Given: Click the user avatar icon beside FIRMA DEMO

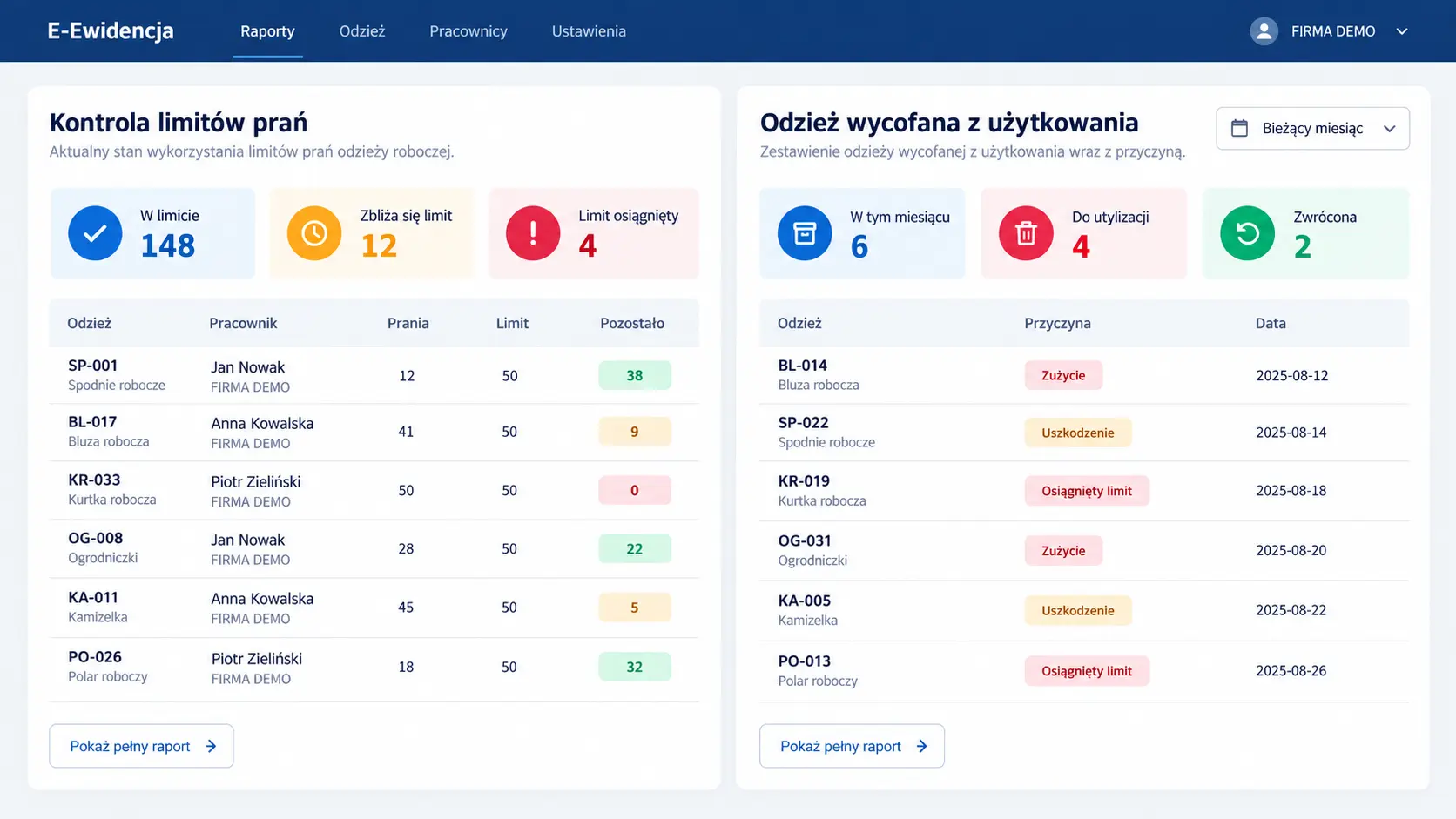Looking at the screenshot, I should tap(1264, 31).
